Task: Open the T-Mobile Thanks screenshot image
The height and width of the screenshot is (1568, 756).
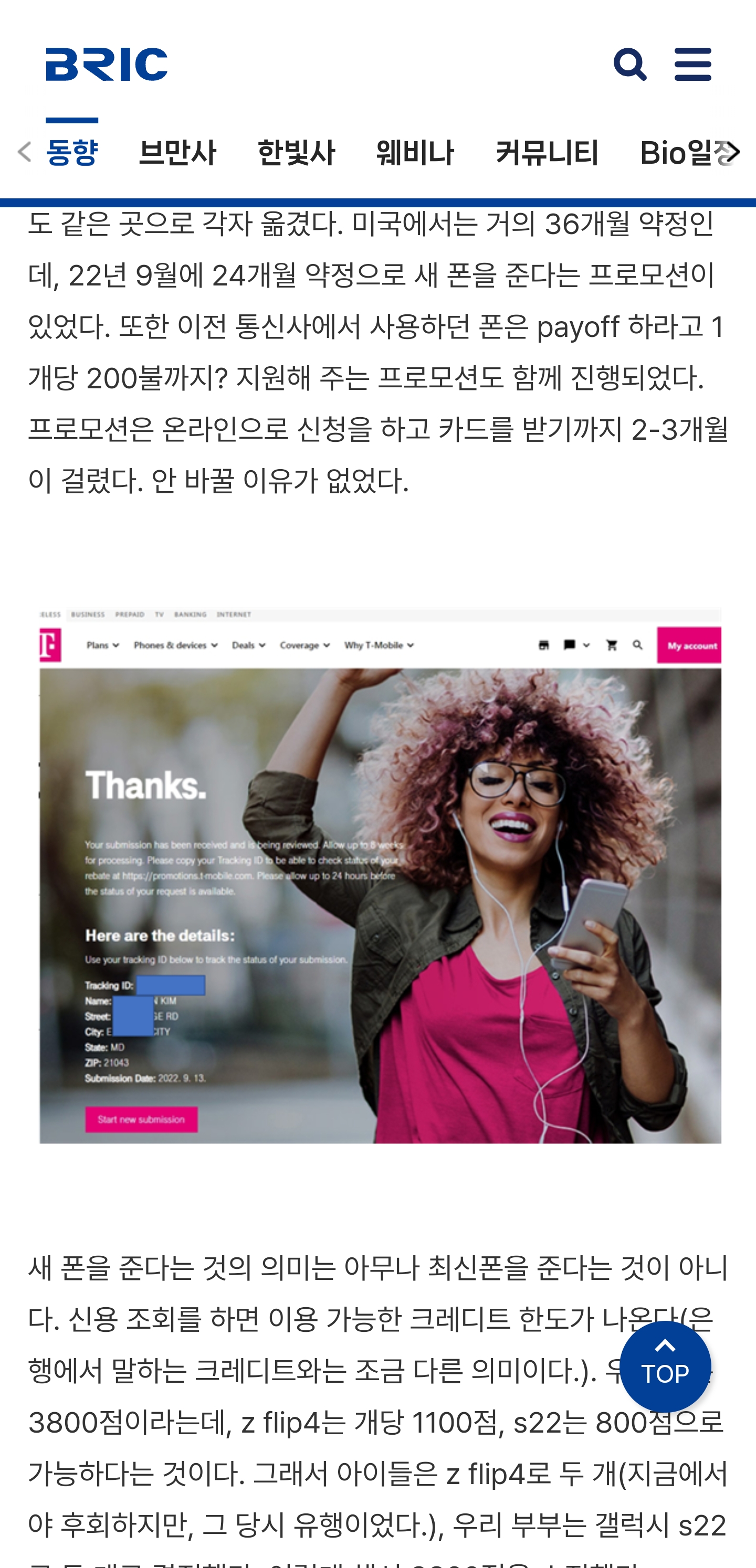Action: tap(380, 875)
